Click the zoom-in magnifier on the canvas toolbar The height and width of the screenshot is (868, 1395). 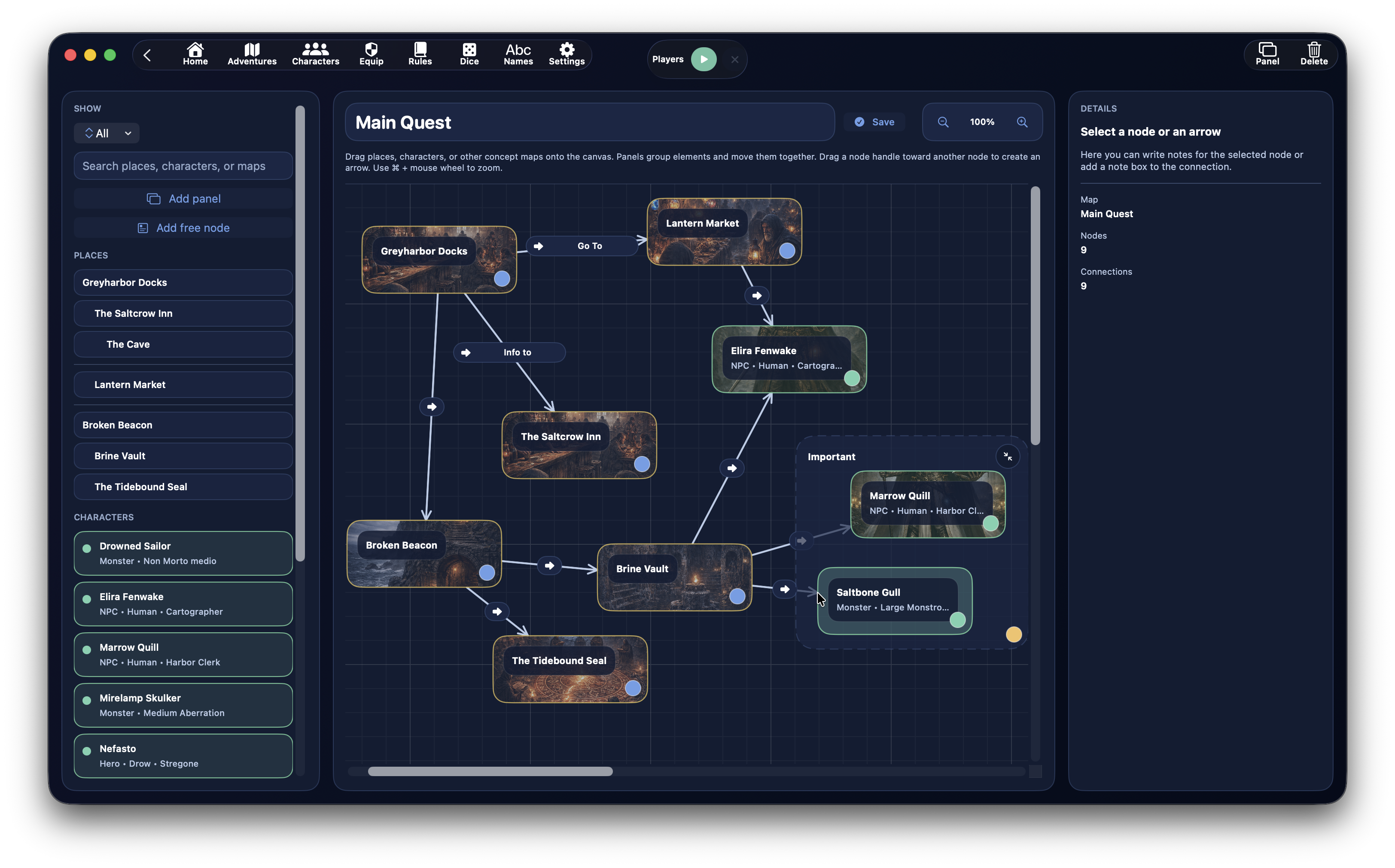click(1022, 122)
